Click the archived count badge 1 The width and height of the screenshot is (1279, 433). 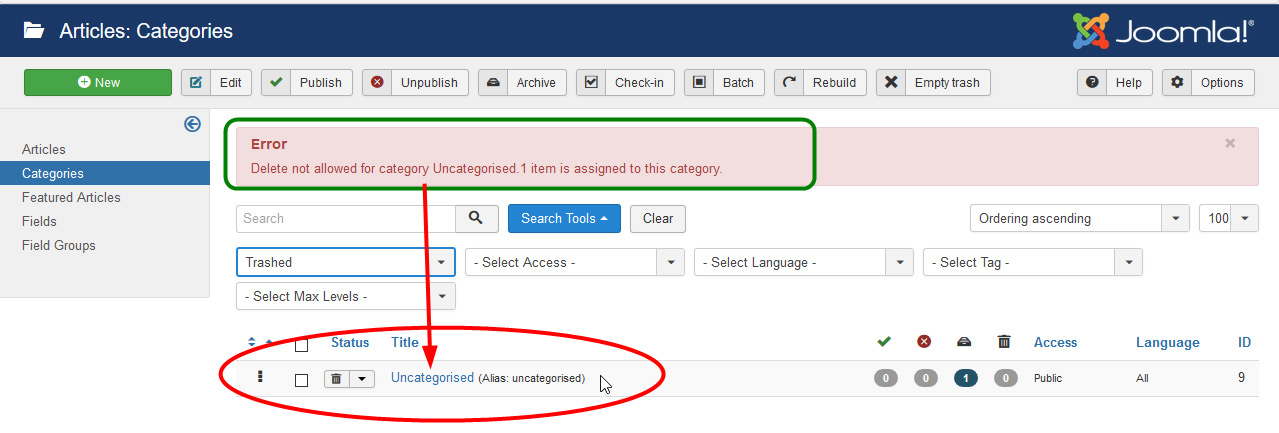965,378
